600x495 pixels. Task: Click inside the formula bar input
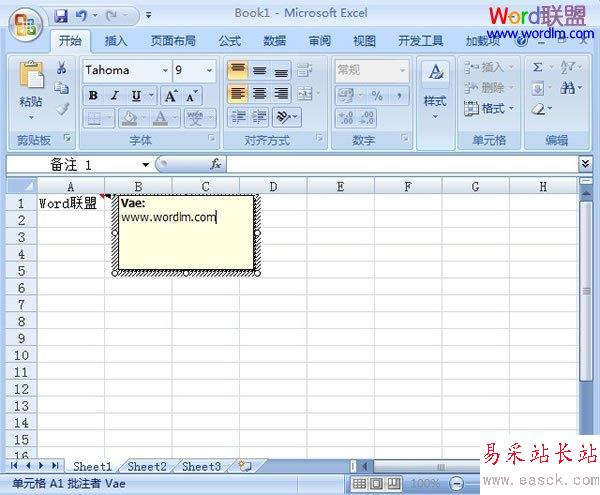402,164
